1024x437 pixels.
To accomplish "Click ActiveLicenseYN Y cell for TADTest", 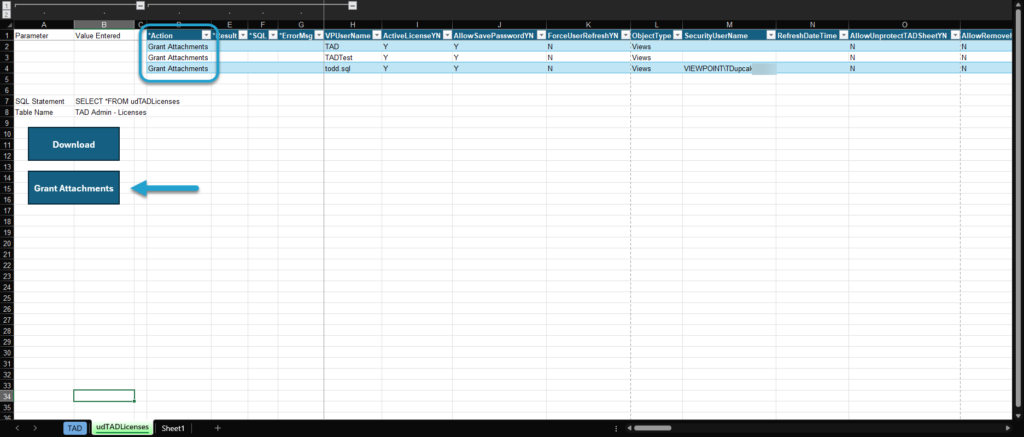I will (x=417, y=57).
